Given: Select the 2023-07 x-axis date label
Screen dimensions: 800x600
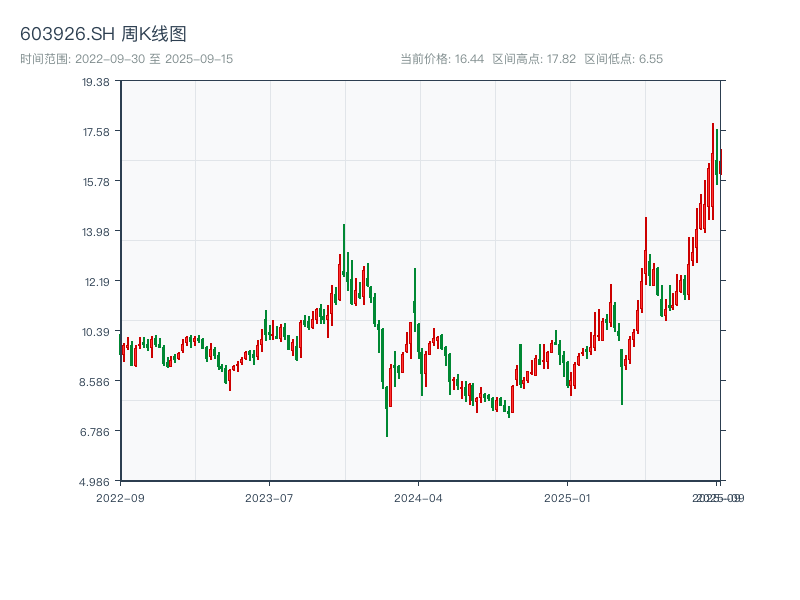Looking at the screenshot, I should (269, 497).
